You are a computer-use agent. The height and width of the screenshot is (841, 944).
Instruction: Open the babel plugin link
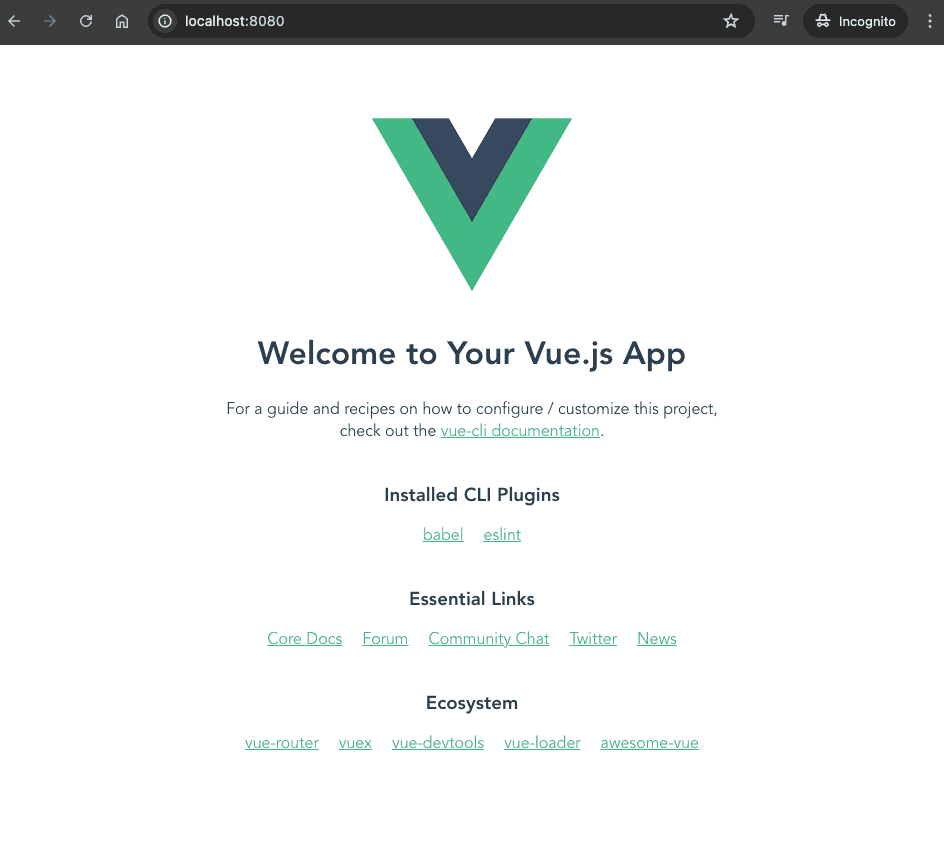point(443,535)
